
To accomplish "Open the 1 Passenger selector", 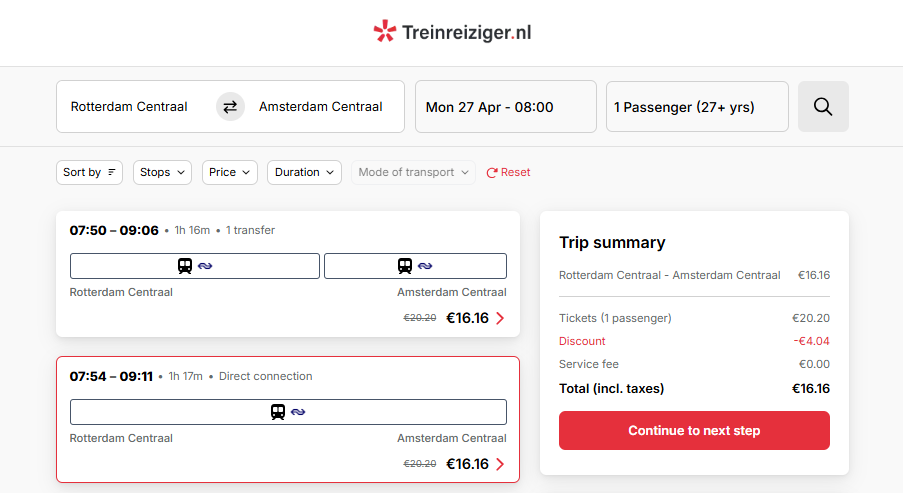I will (696, 107).
